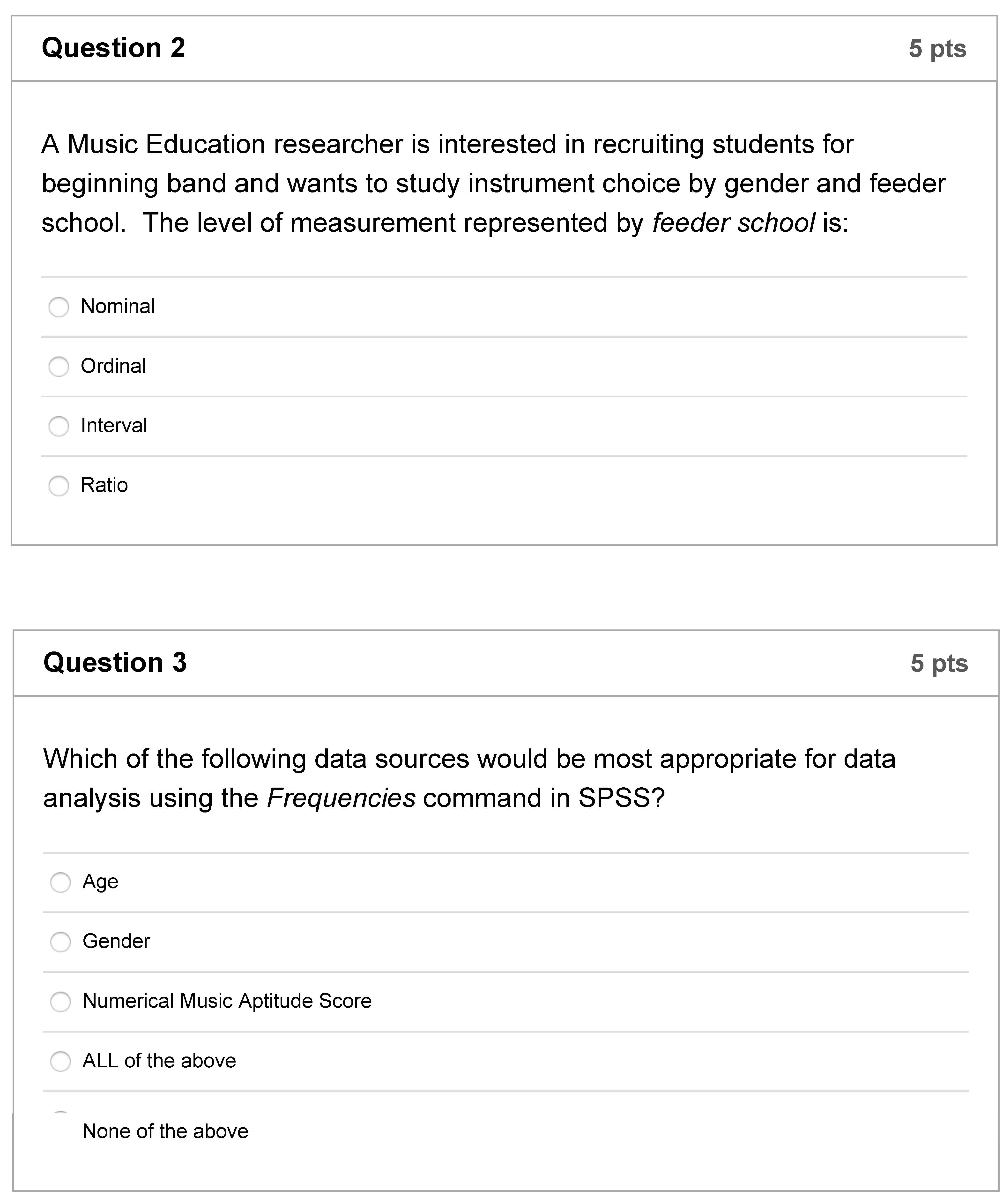Image resolution: width=1003 pixels, height=1204 pixels.
Task: Mark the Ratio radio button
Action: pos(59,486)
